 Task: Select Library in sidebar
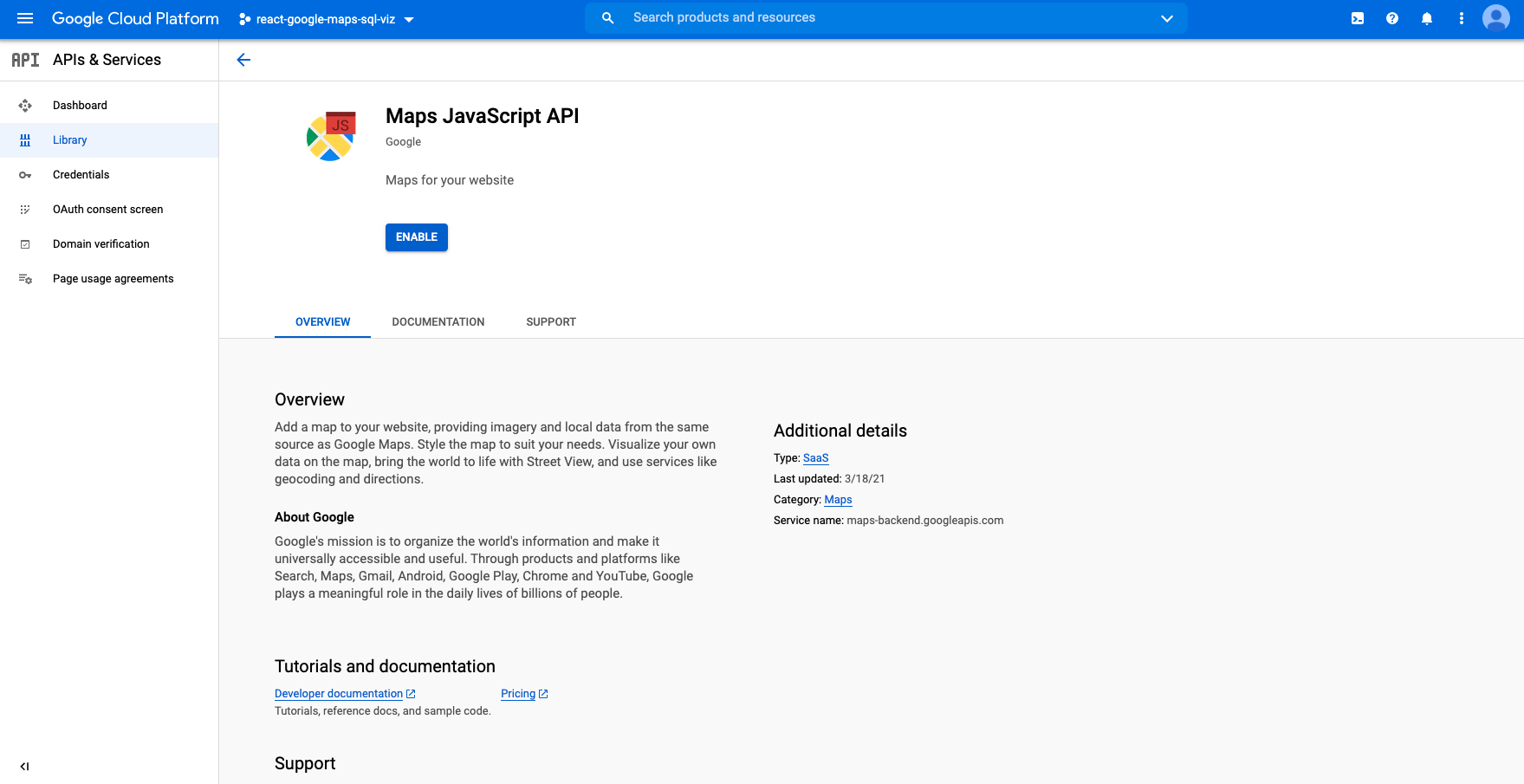(x=109, y=140)
